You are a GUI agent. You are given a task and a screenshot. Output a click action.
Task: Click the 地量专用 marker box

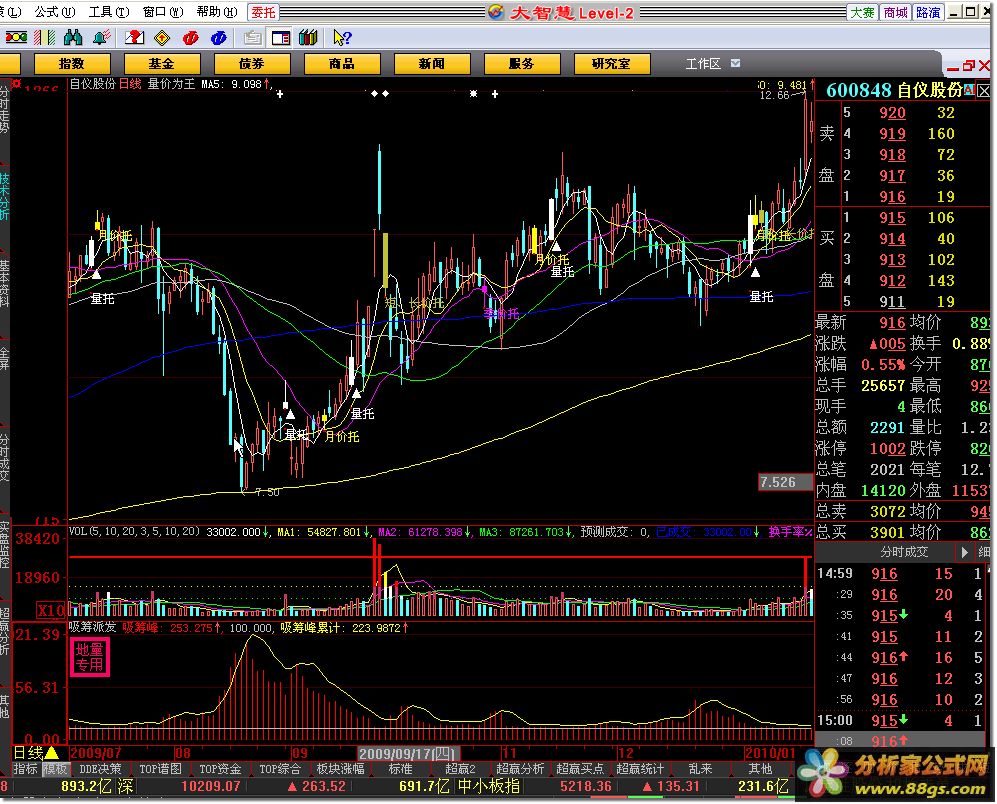(90, 656)
